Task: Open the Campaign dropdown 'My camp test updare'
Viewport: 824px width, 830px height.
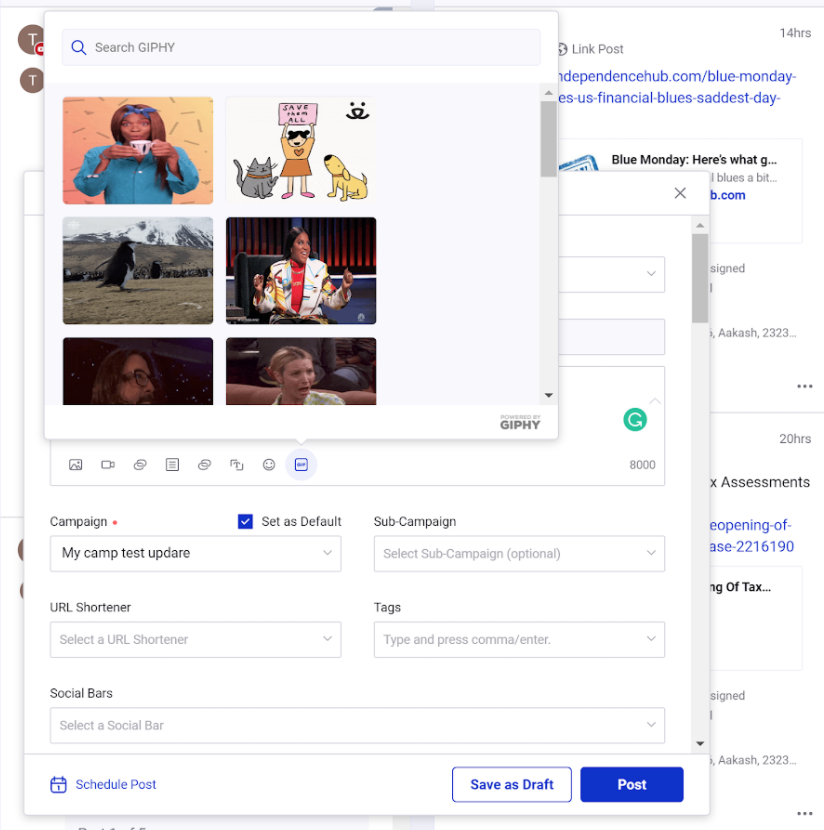Action: pyautogui.click(x=196, y=554)
